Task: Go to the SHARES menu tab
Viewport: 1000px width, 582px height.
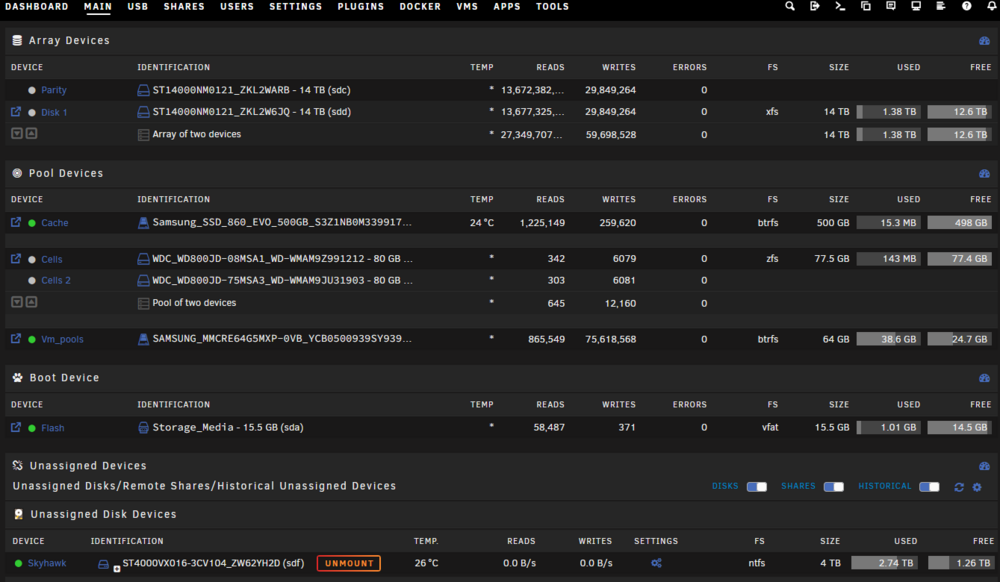Action: point(184,6)
